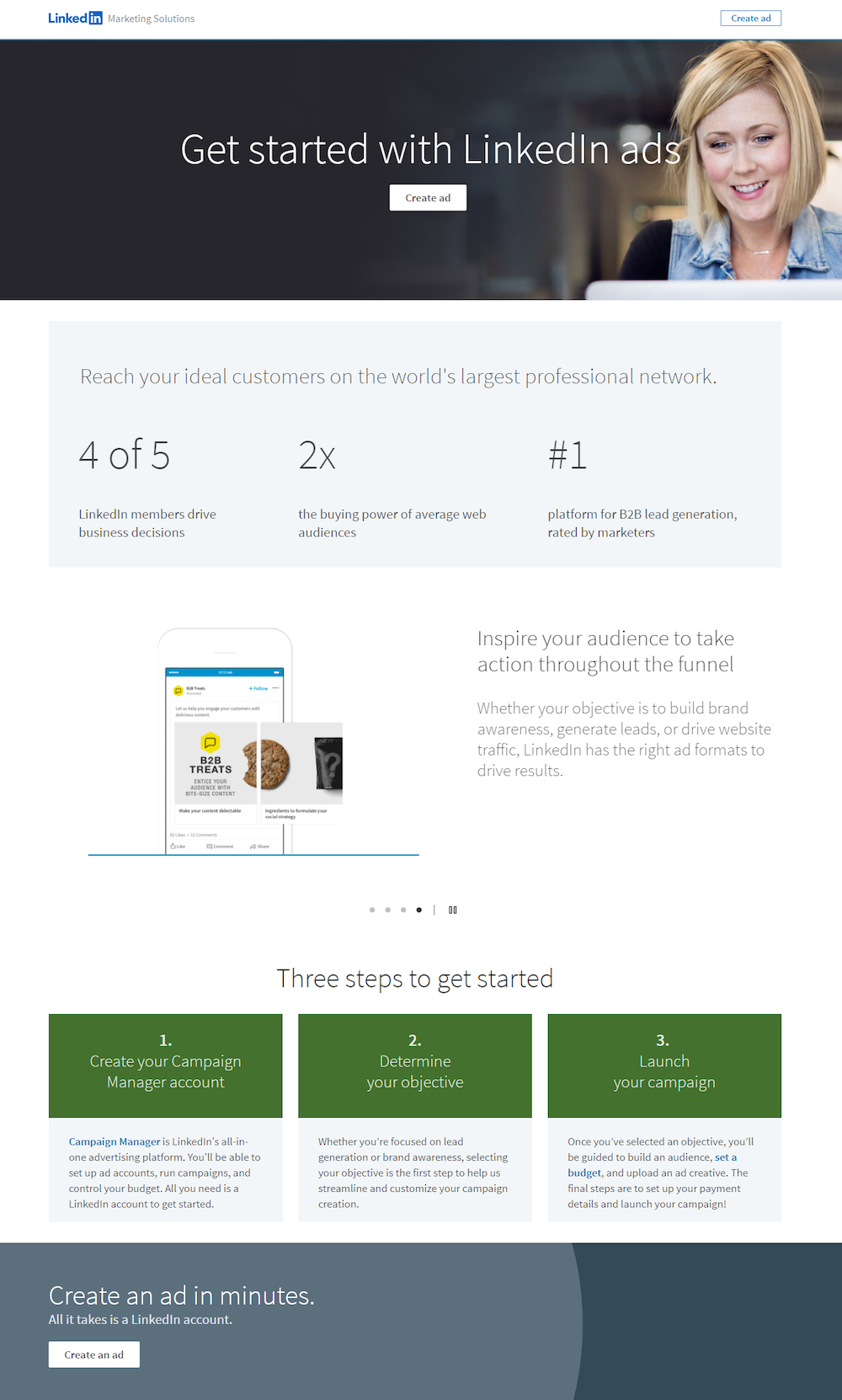This screenshot has width=842, height=1400.
Task: Click Create ad button in top navigation
Action: point(750,18)
